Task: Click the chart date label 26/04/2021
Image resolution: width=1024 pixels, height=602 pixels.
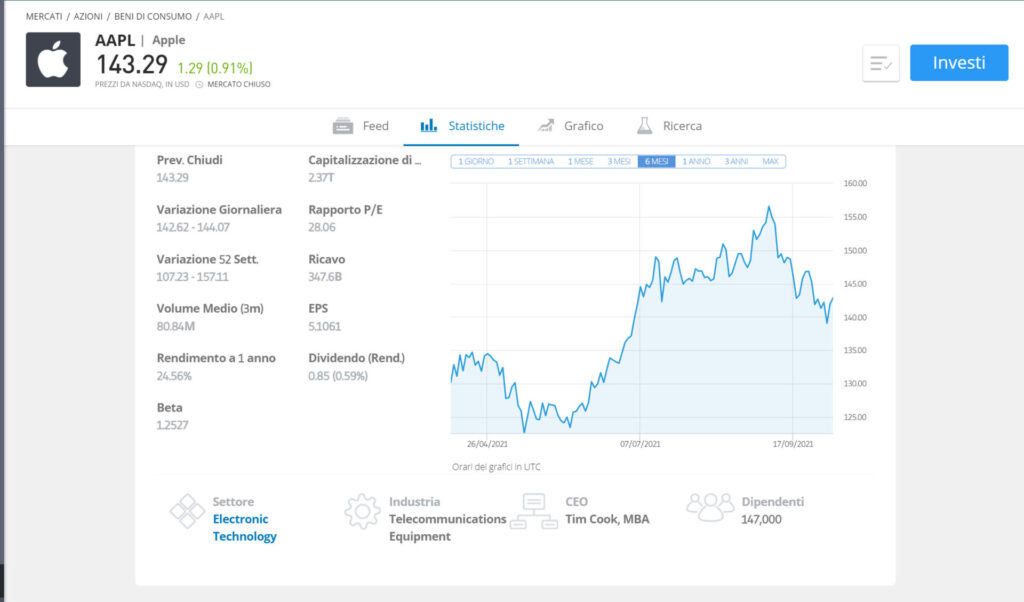Action: click(487, 444)
